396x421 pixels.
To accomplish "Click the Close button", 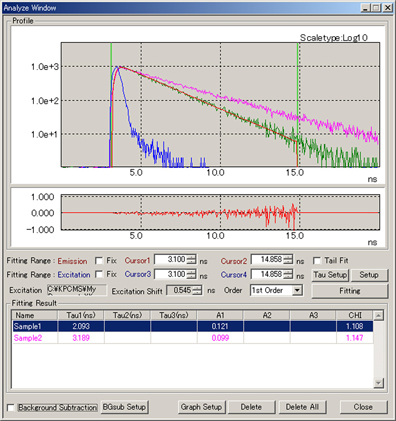I will coord(363,407).
